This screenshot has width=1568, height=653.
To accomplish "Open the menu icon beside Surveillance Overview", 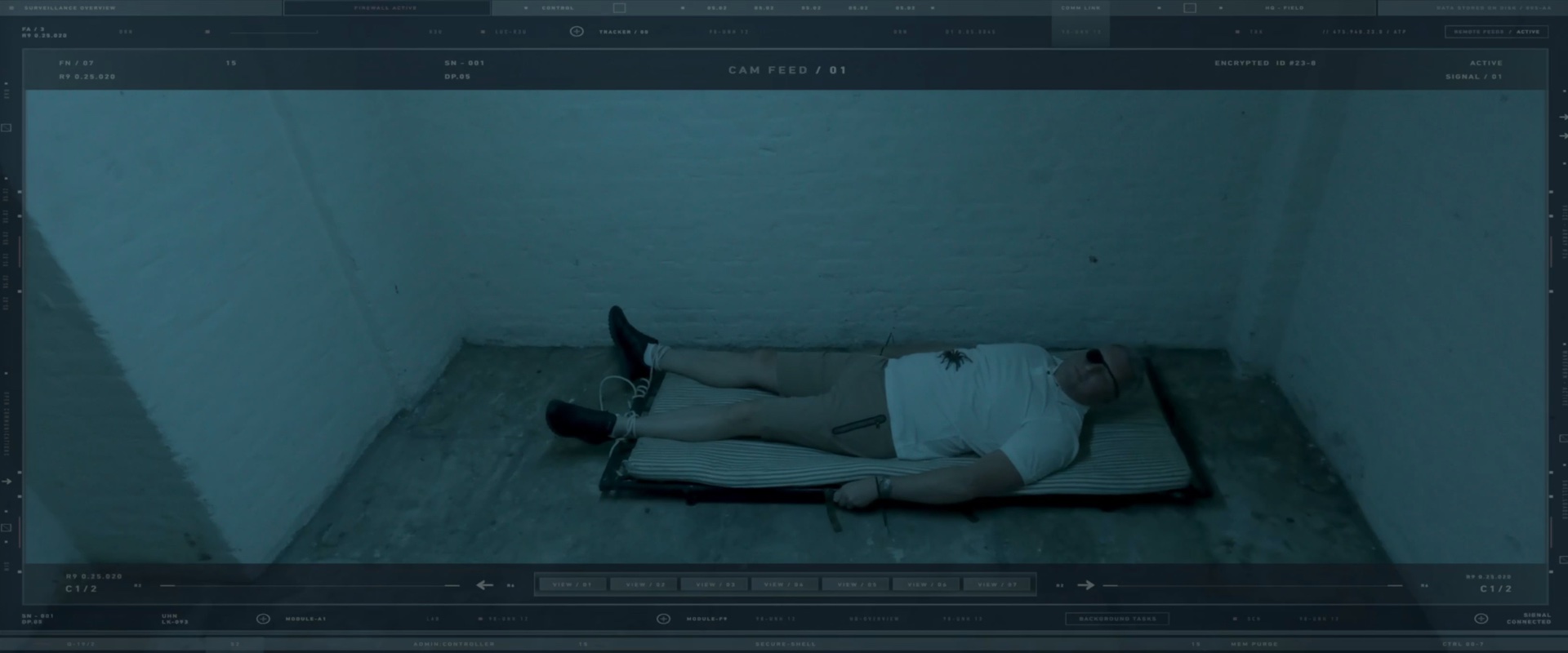I will tap(11, 8).
